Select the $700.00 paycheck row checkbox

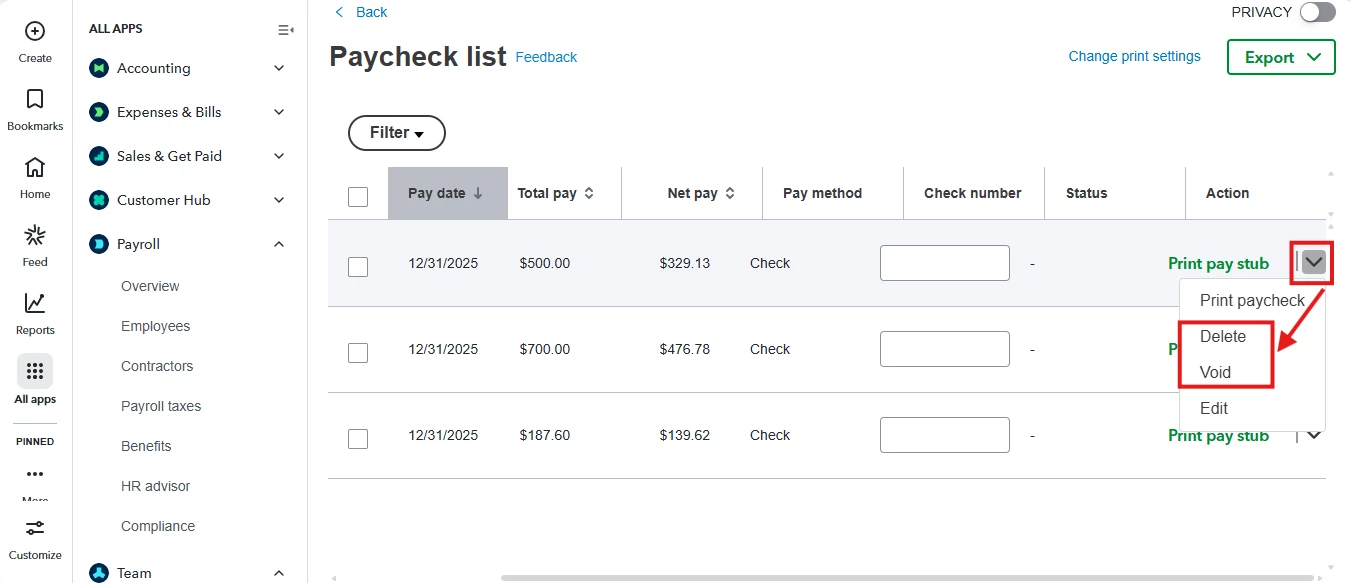coord(358,353)
